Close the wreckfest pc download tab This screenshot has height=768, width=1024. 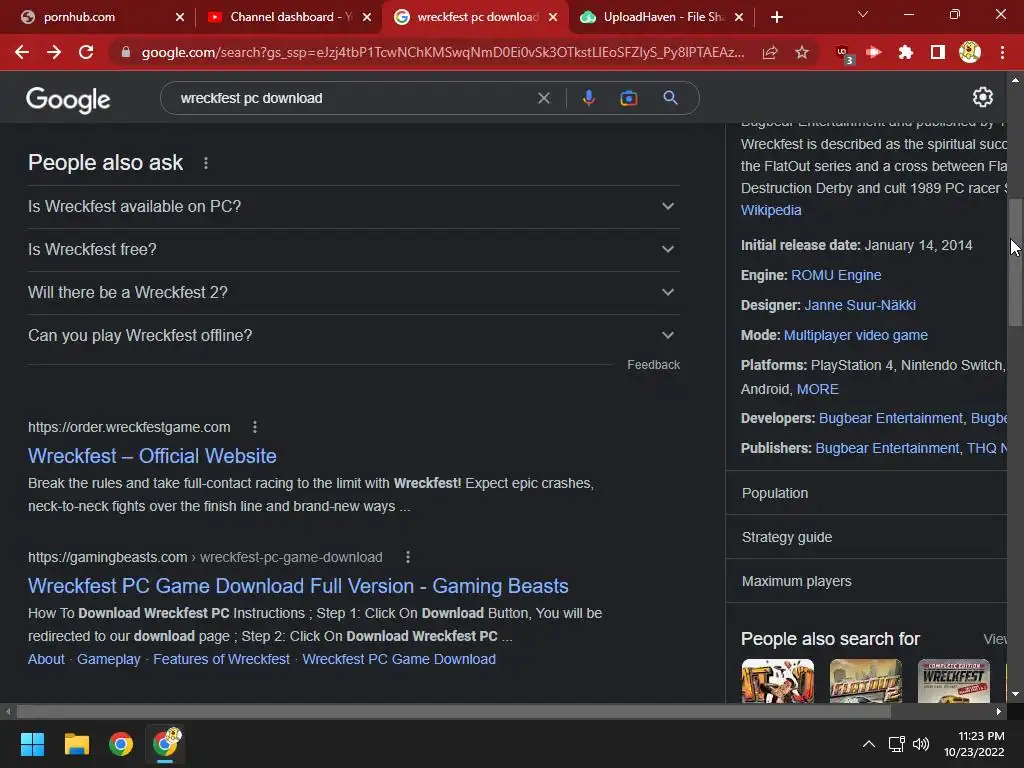[553, 17]
